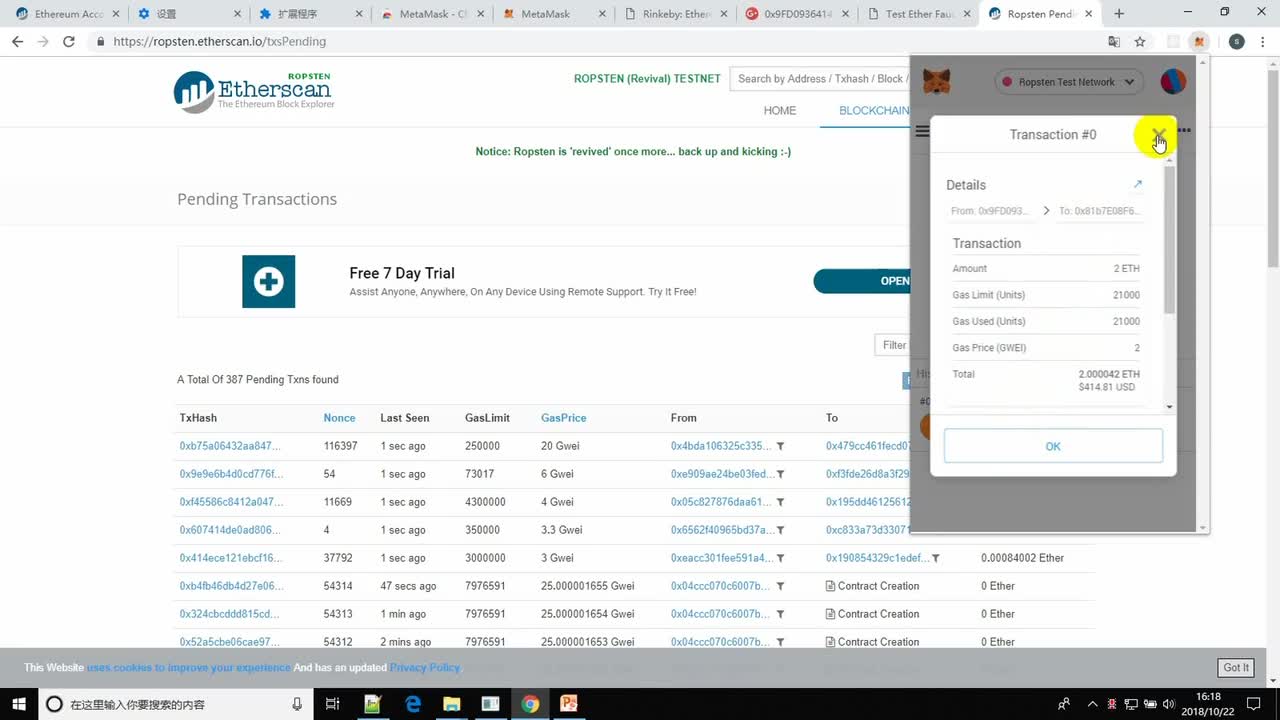Viewport: 1280px width, 720px height.
Task: Open the BLOCKCHAIN menu item
Action: 874,111
